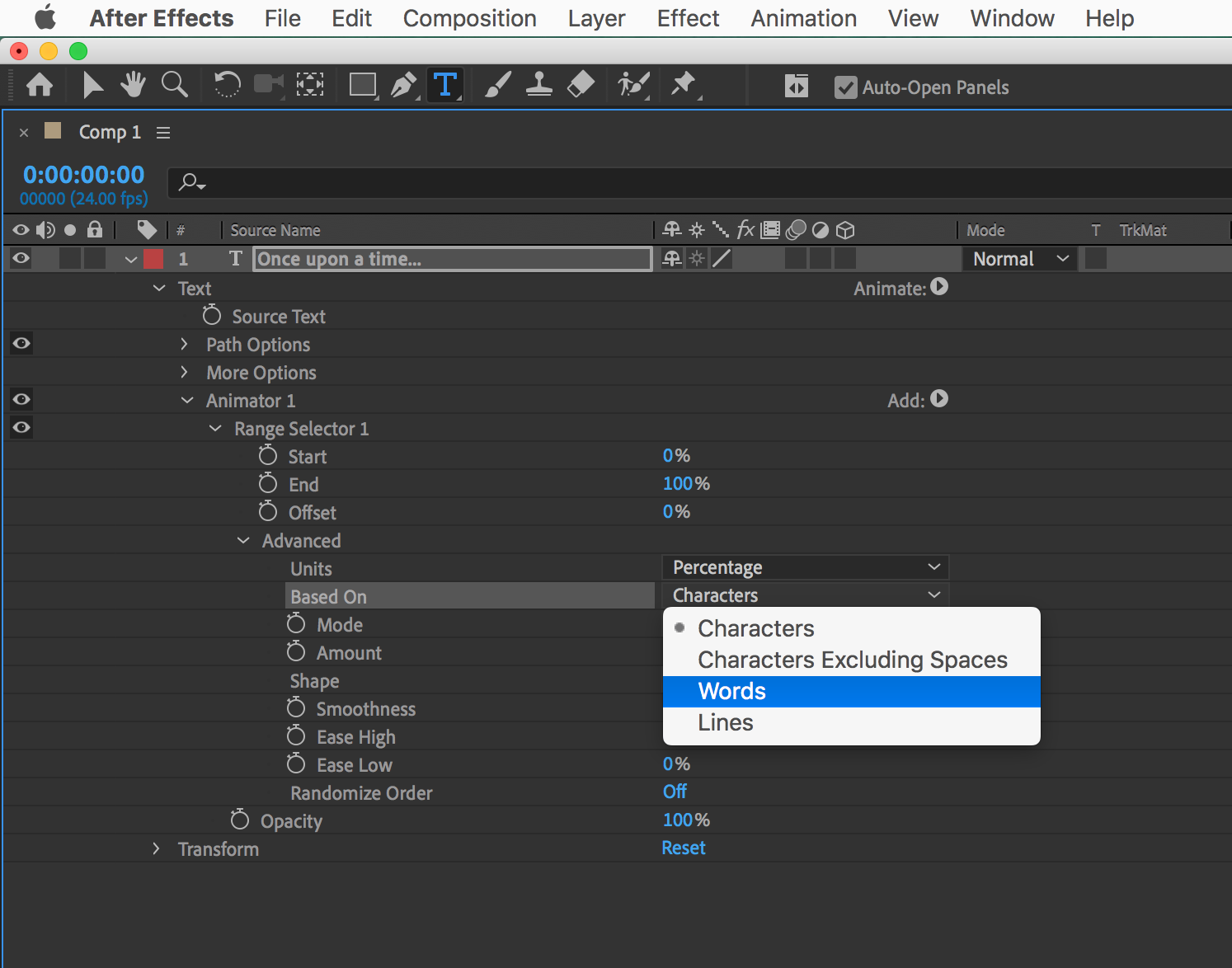Expand the Path Options group
Screen dimensions: 1232x968
pyautogui.click(x=184, y=344)
